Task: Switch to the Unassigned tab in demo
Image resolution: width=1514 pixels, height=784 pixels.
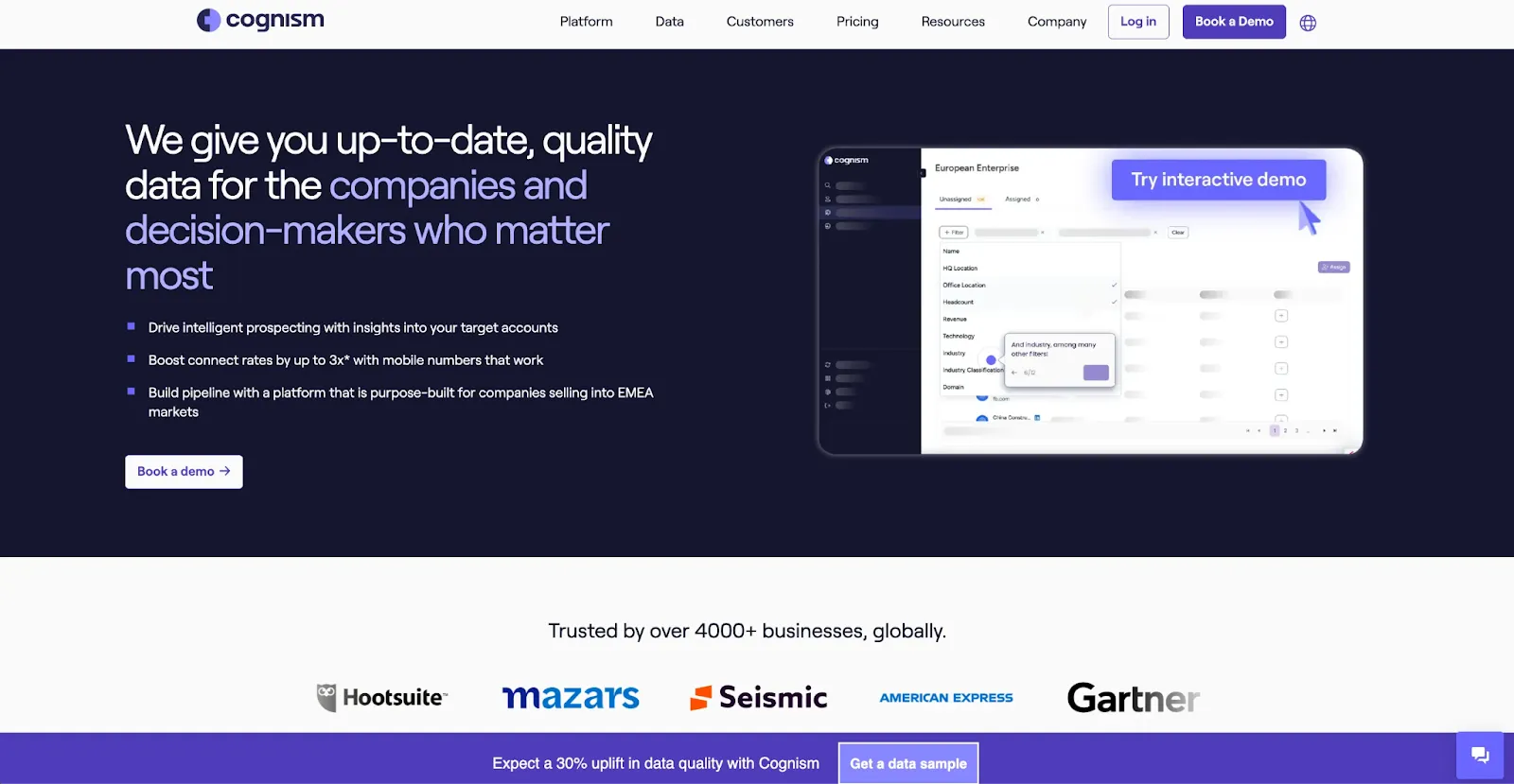Action: point(962,200)
